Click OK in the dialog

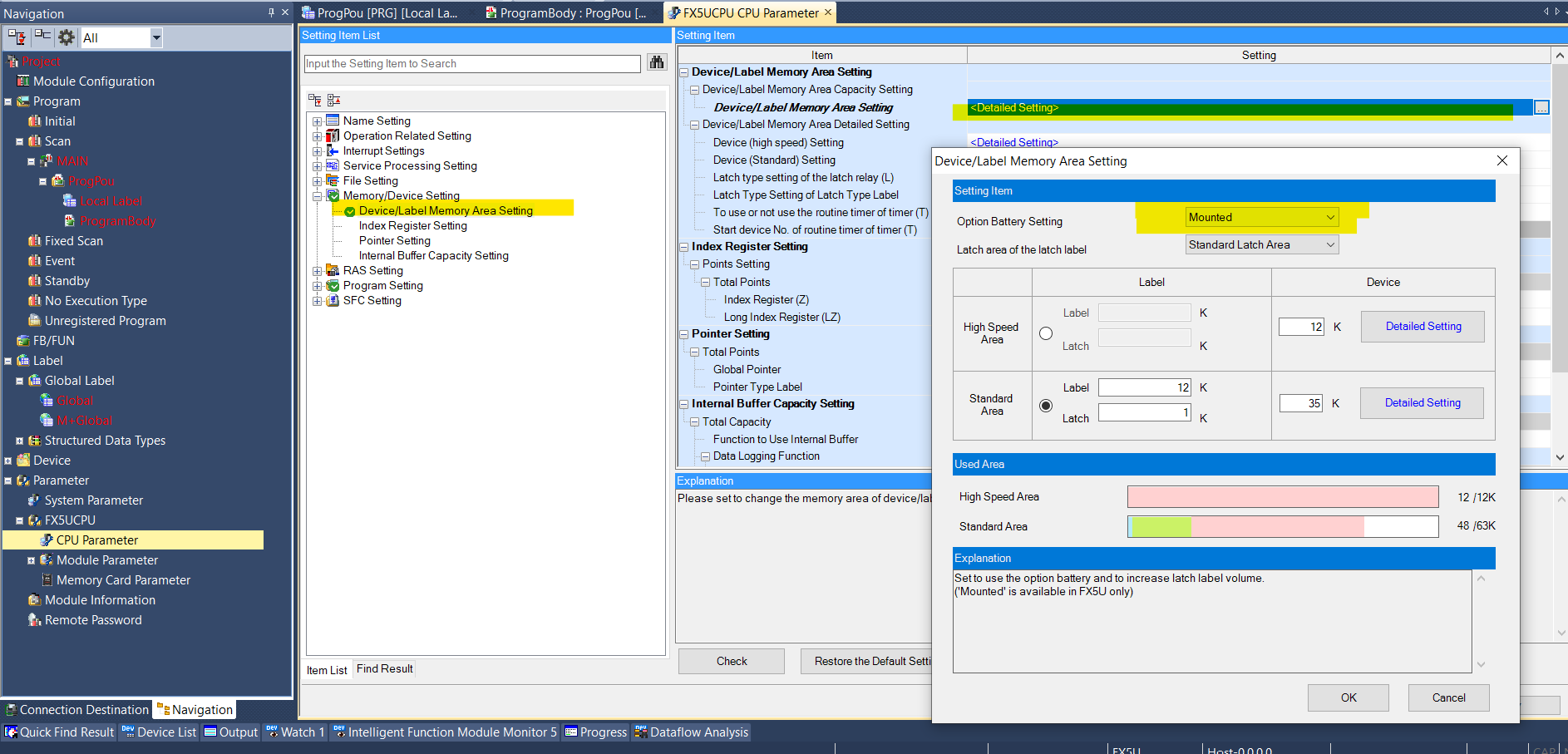[1349, 698]
